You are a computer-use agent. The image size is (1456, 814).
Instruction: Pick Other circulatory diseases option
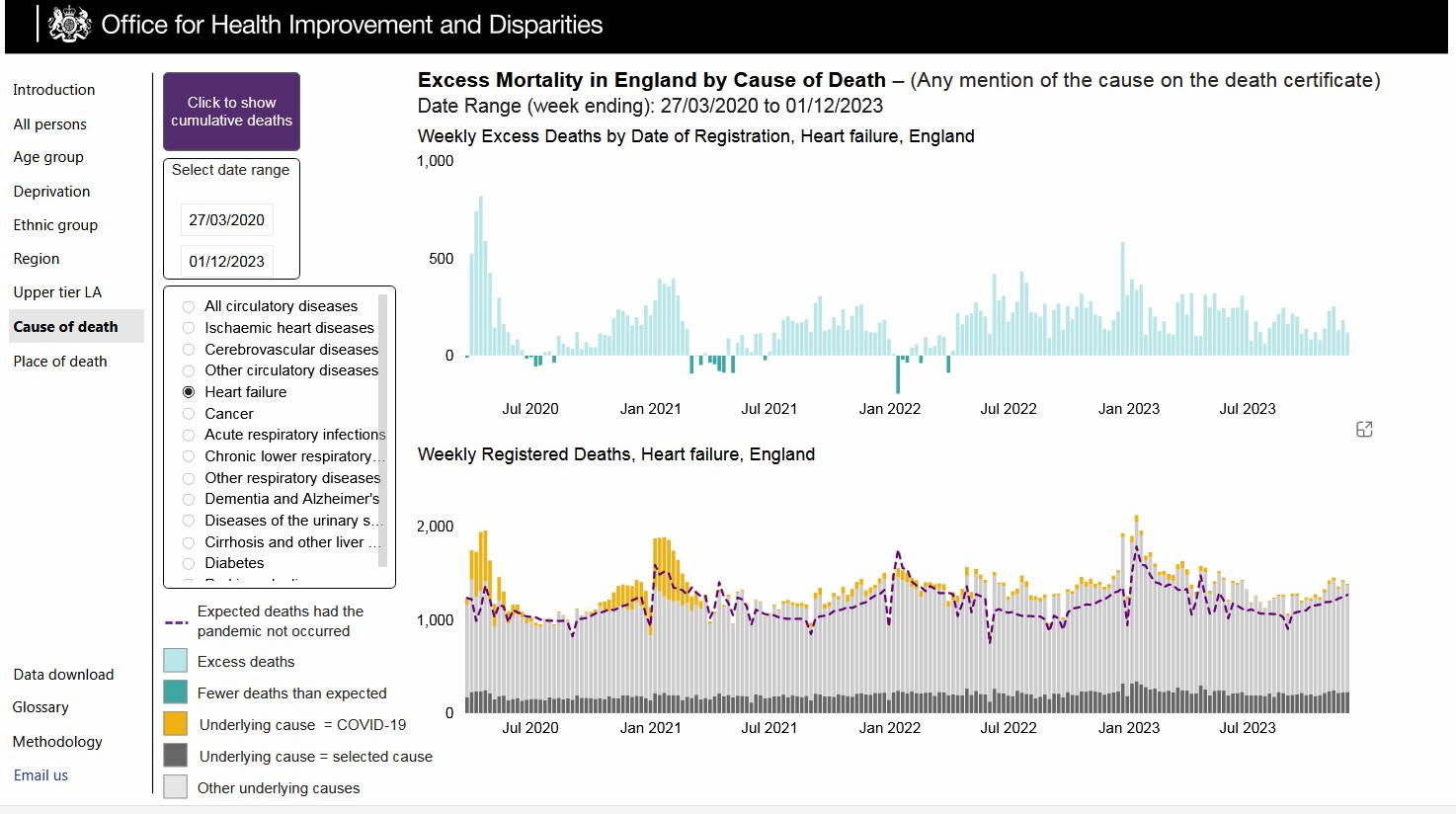[x=189, y=370]
